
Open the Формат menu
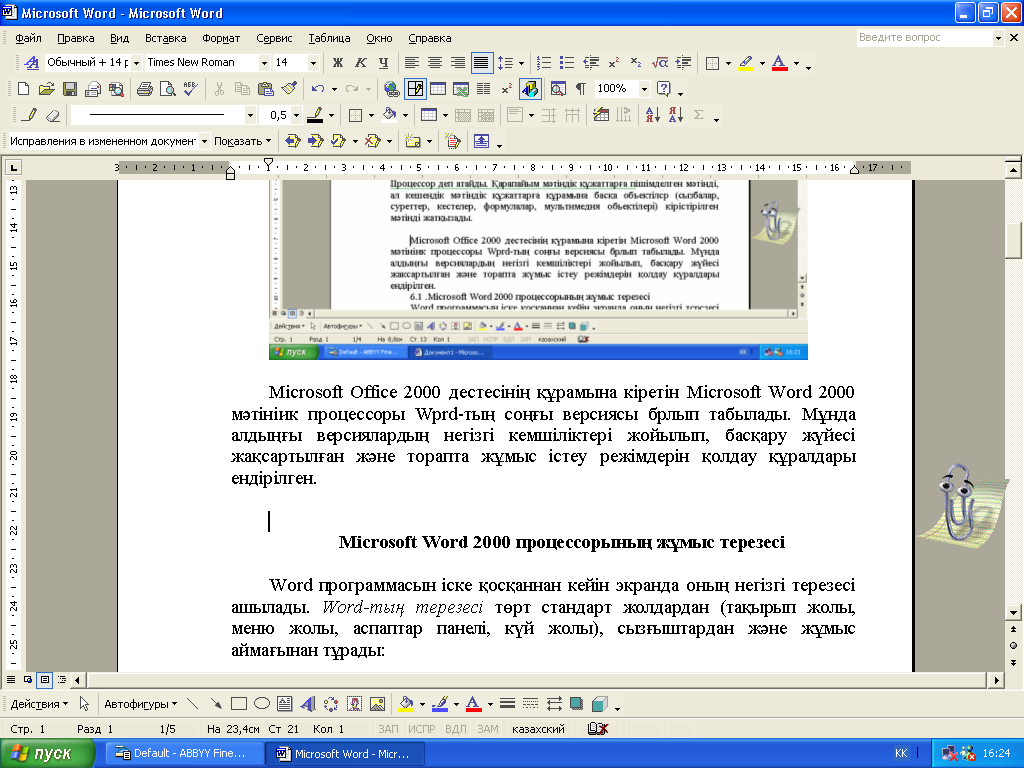(x=221, y=38)
